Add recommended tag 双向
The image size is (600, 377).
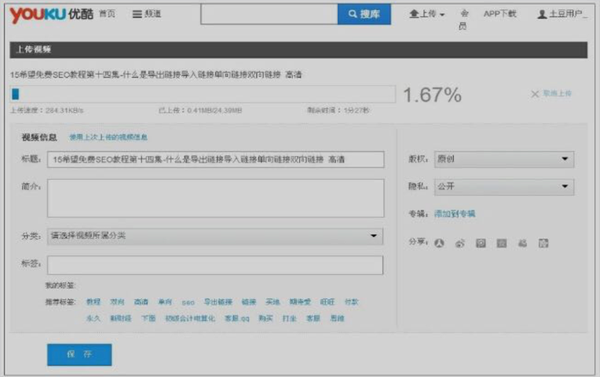click(117, 302)
